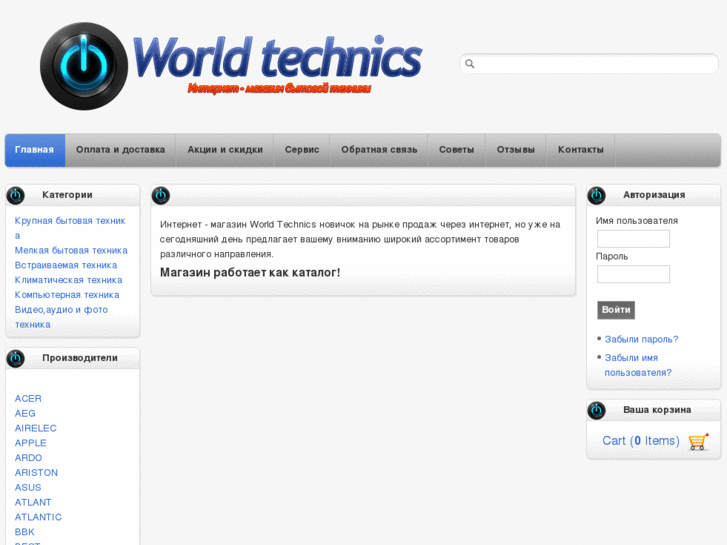This screenshot has height=545, width=727.
Task: Open the Контакты menu item
Action: coord(580,150)
